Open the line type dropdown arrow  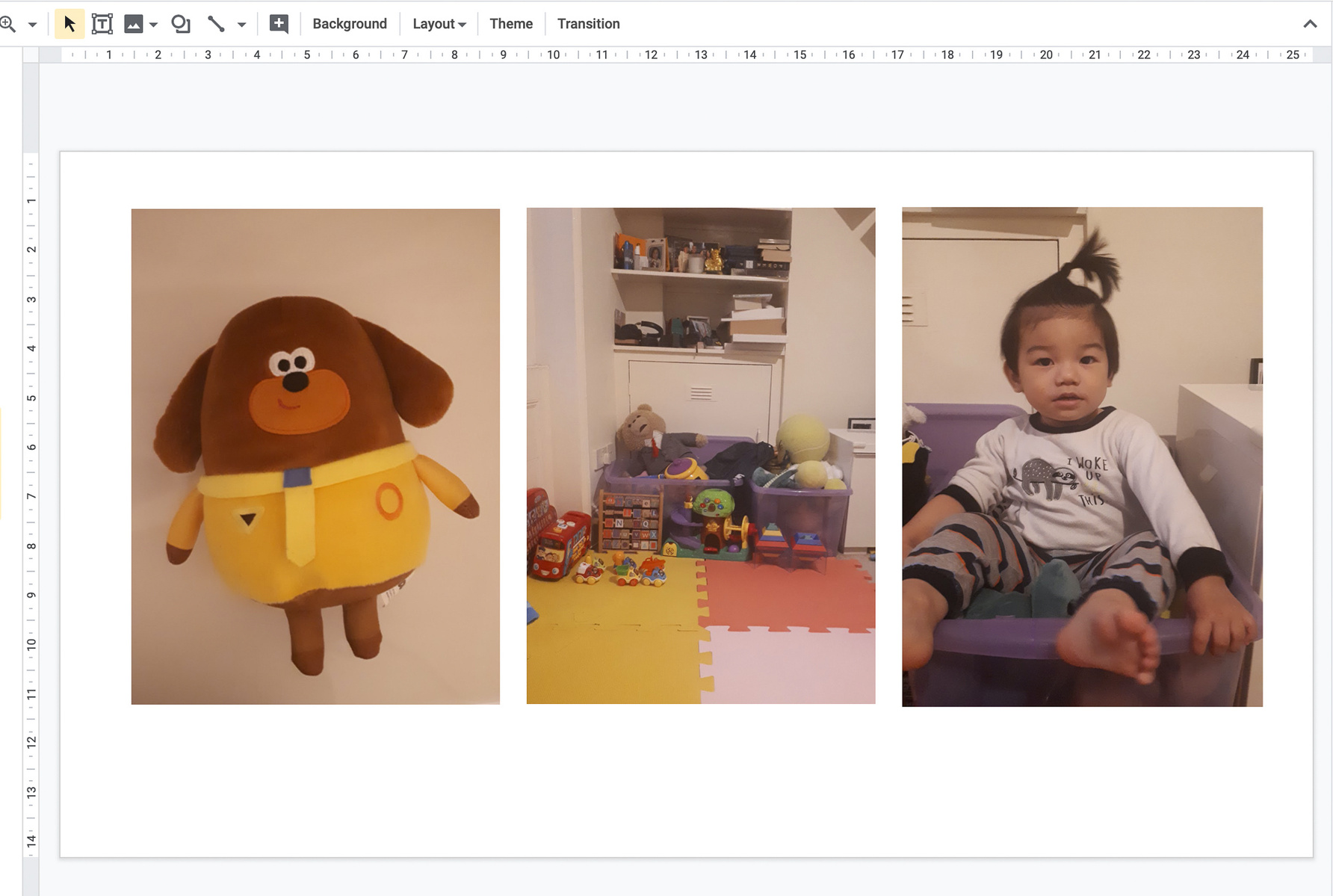coord(241,25)
